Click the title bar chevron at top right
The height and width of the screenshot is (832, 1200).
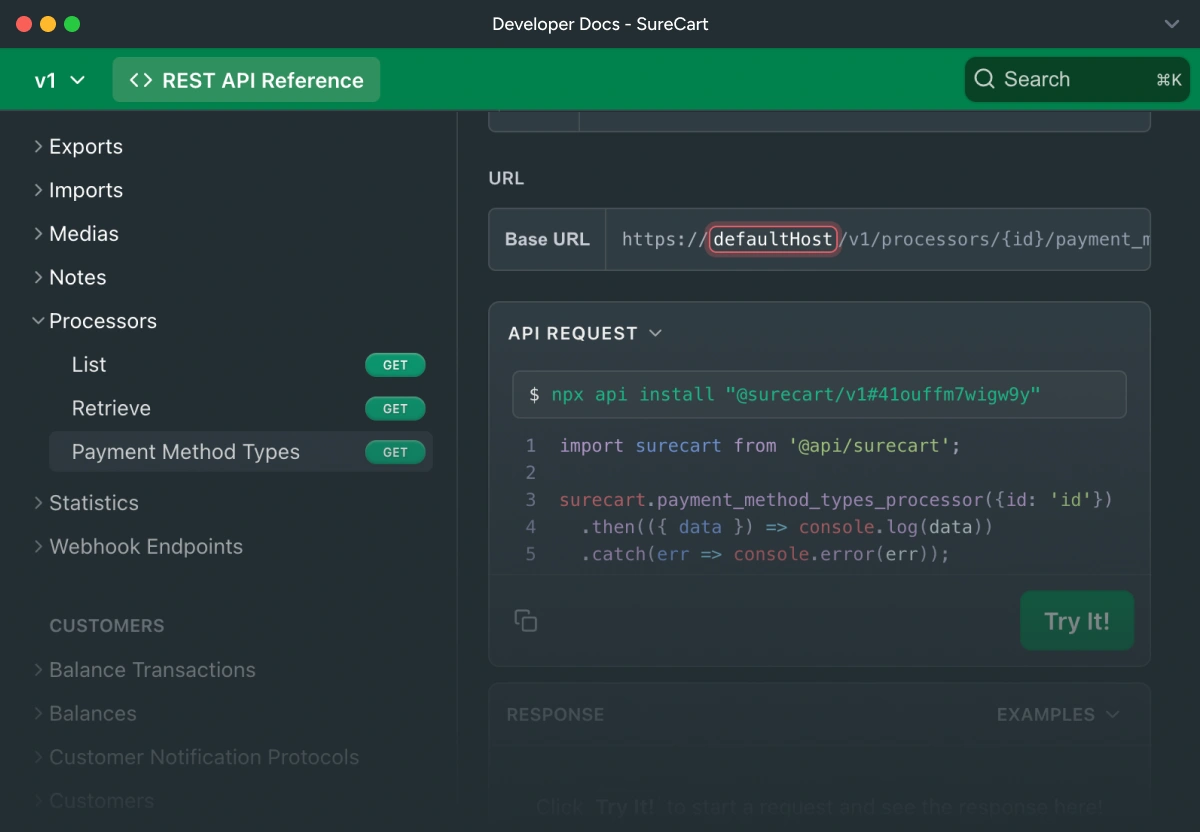coord(1172,24)
